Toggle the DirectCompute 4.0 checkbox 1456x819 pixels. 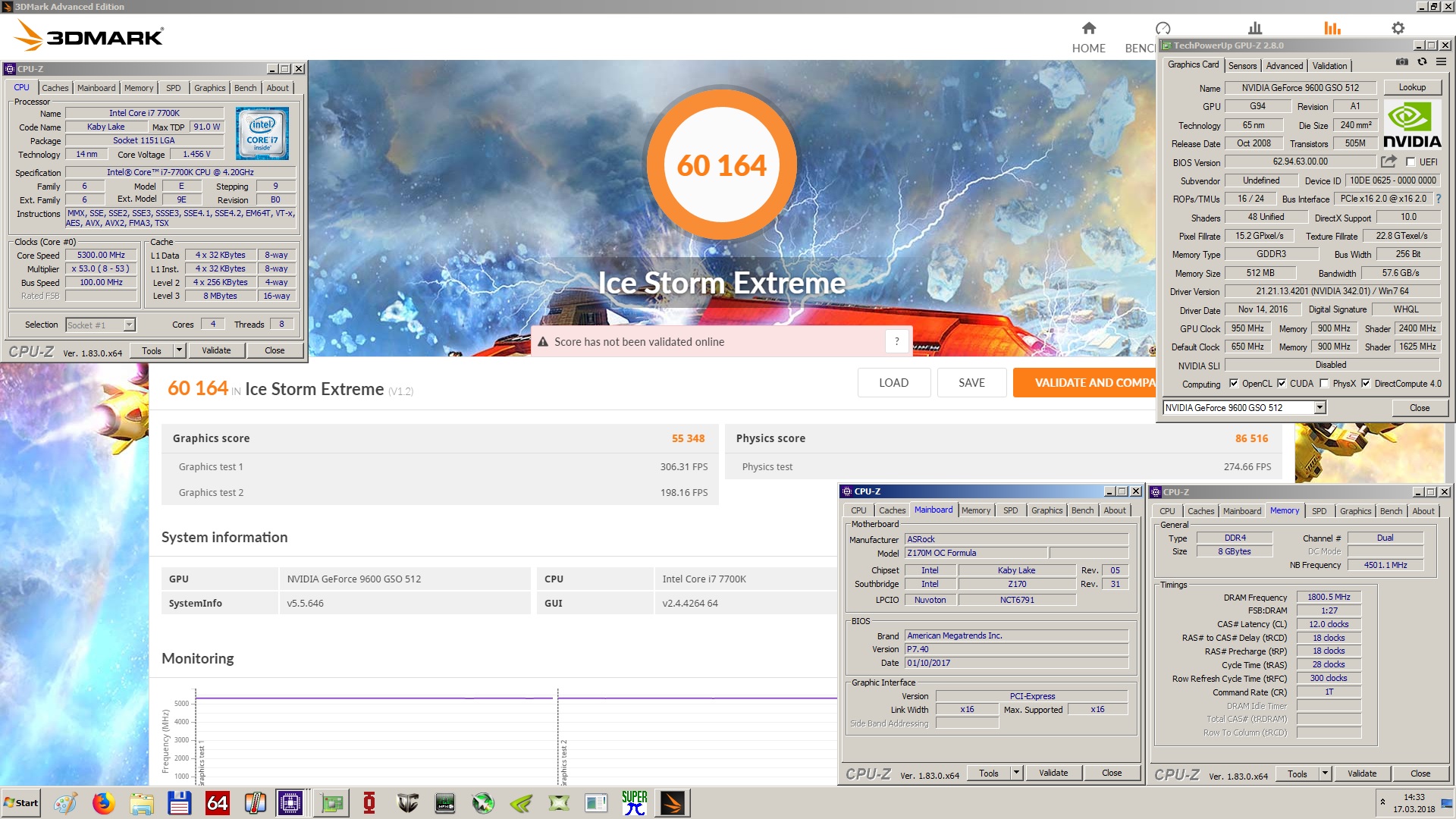pos(1366,384)
